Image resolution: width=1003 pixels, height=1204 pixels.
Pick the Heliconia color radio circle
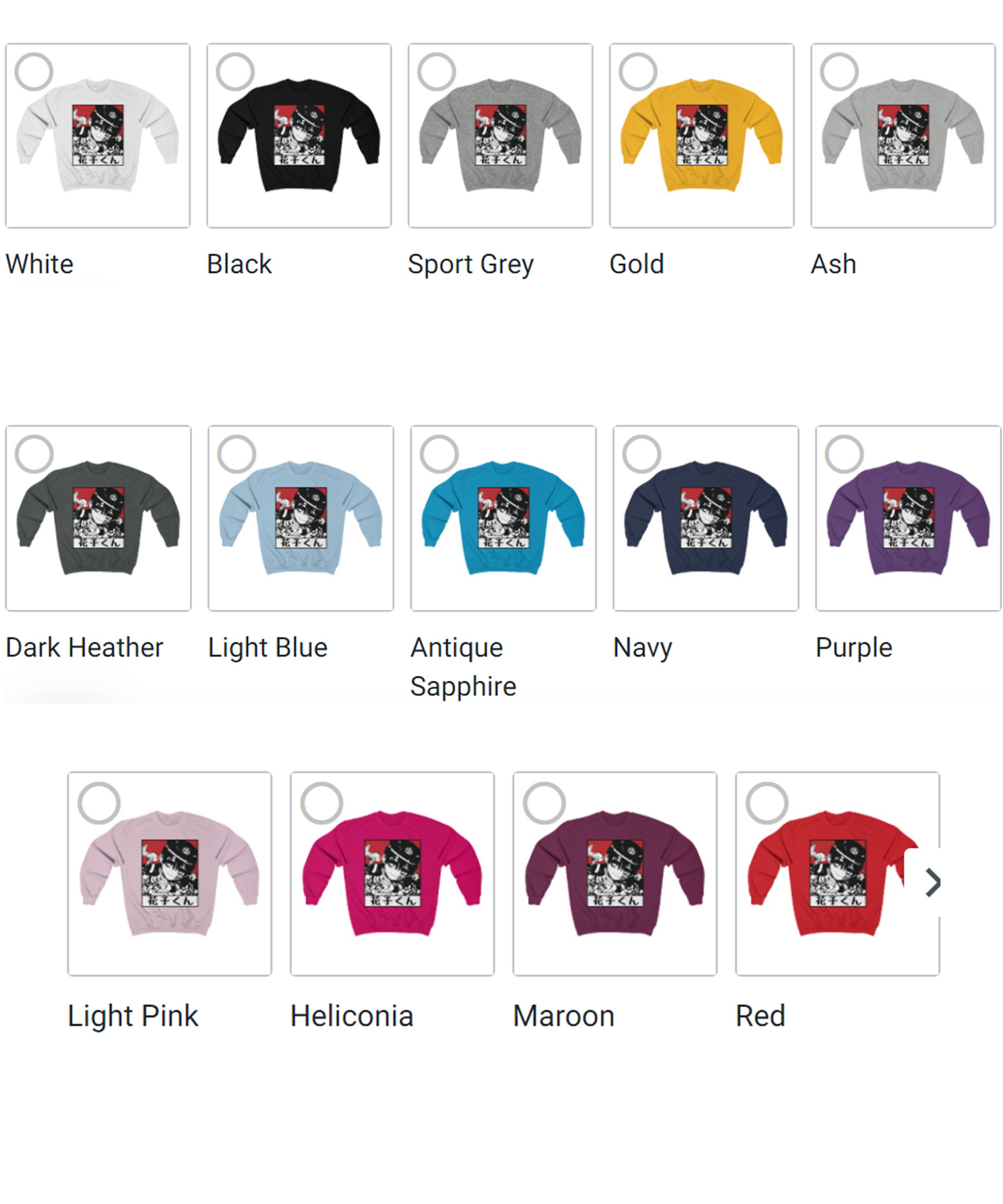click(x=321, y=803)
